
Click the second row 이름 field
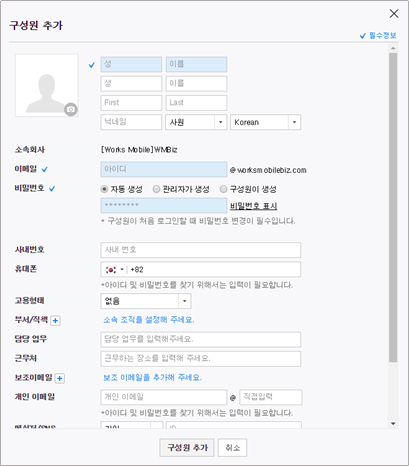click(x=196, y=84)
